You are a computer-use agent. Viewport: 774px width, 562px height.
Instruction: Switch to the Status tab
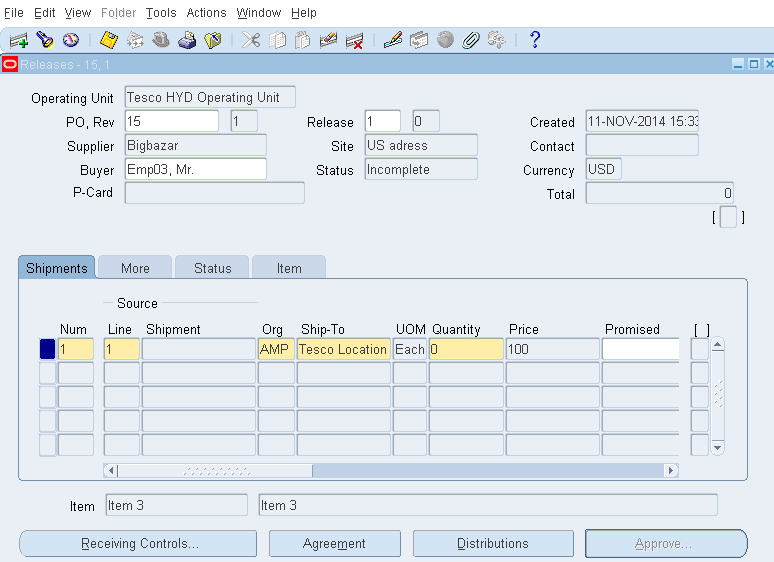212,268
